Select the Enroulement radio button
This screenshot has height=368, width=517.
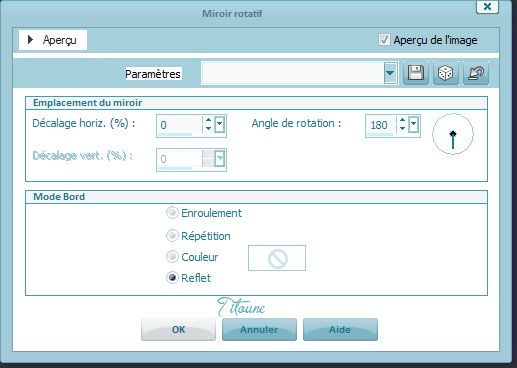pos(172,212)
